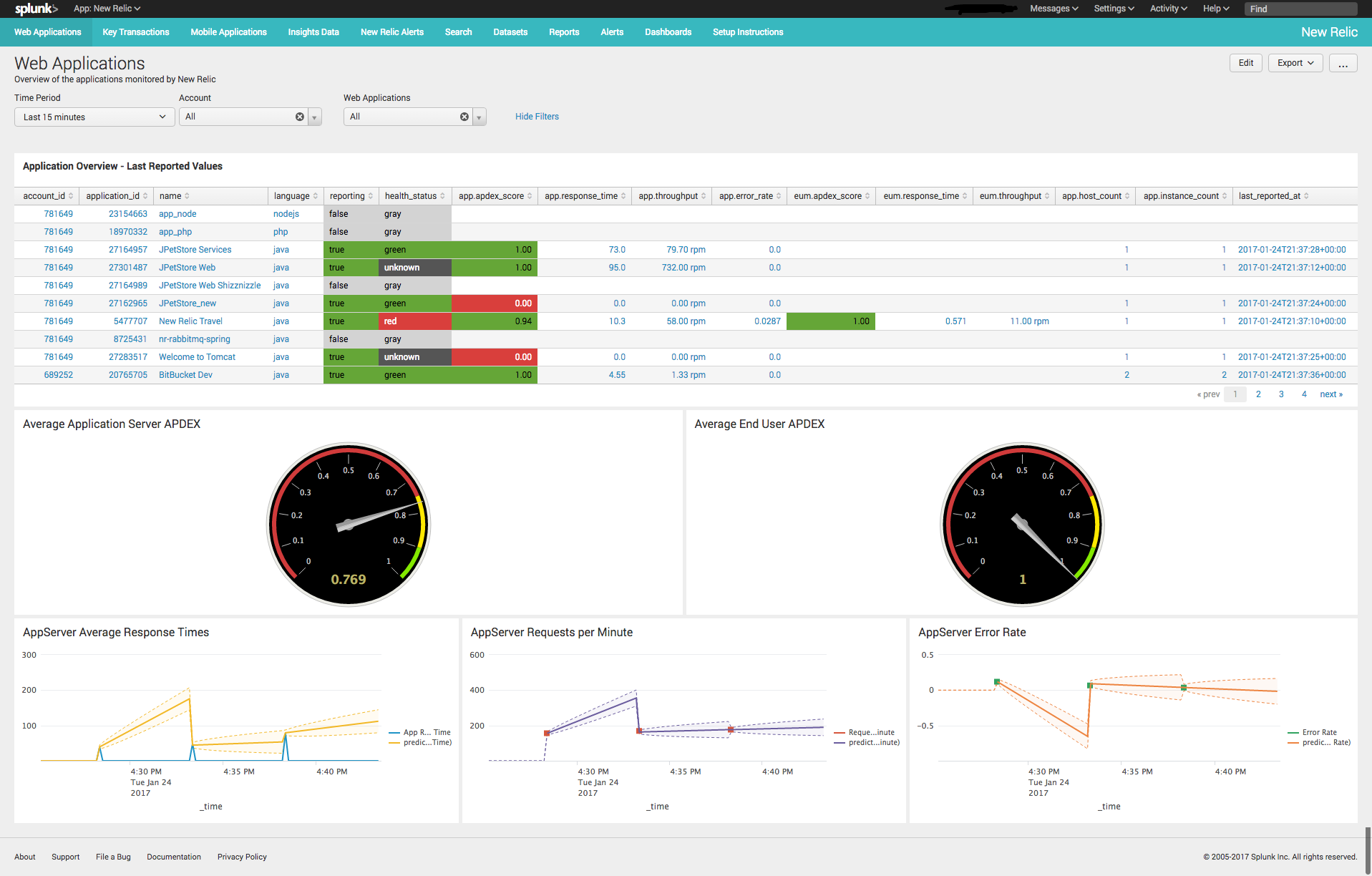Image resolution: width=1372 pixels, height=876 pixels.
Task: Open the Datasets tab
Action: click(x=510, y=32)
